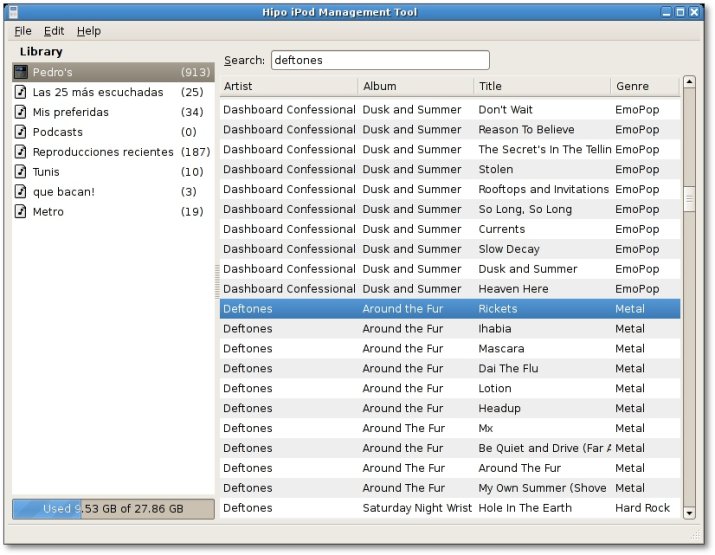Select the track titled Headup
Viewport: 715px width, 555px height.
pyautogui.click(x=450, y=408)
